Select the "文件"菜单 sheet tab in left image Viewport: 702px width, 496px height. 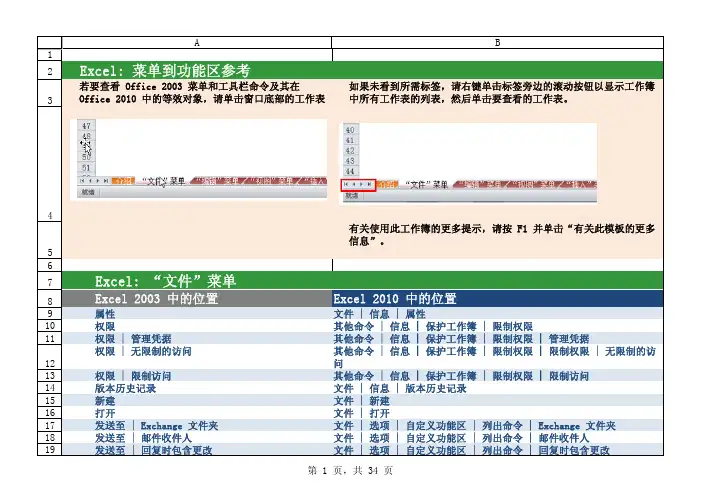[x=163, y=181]
